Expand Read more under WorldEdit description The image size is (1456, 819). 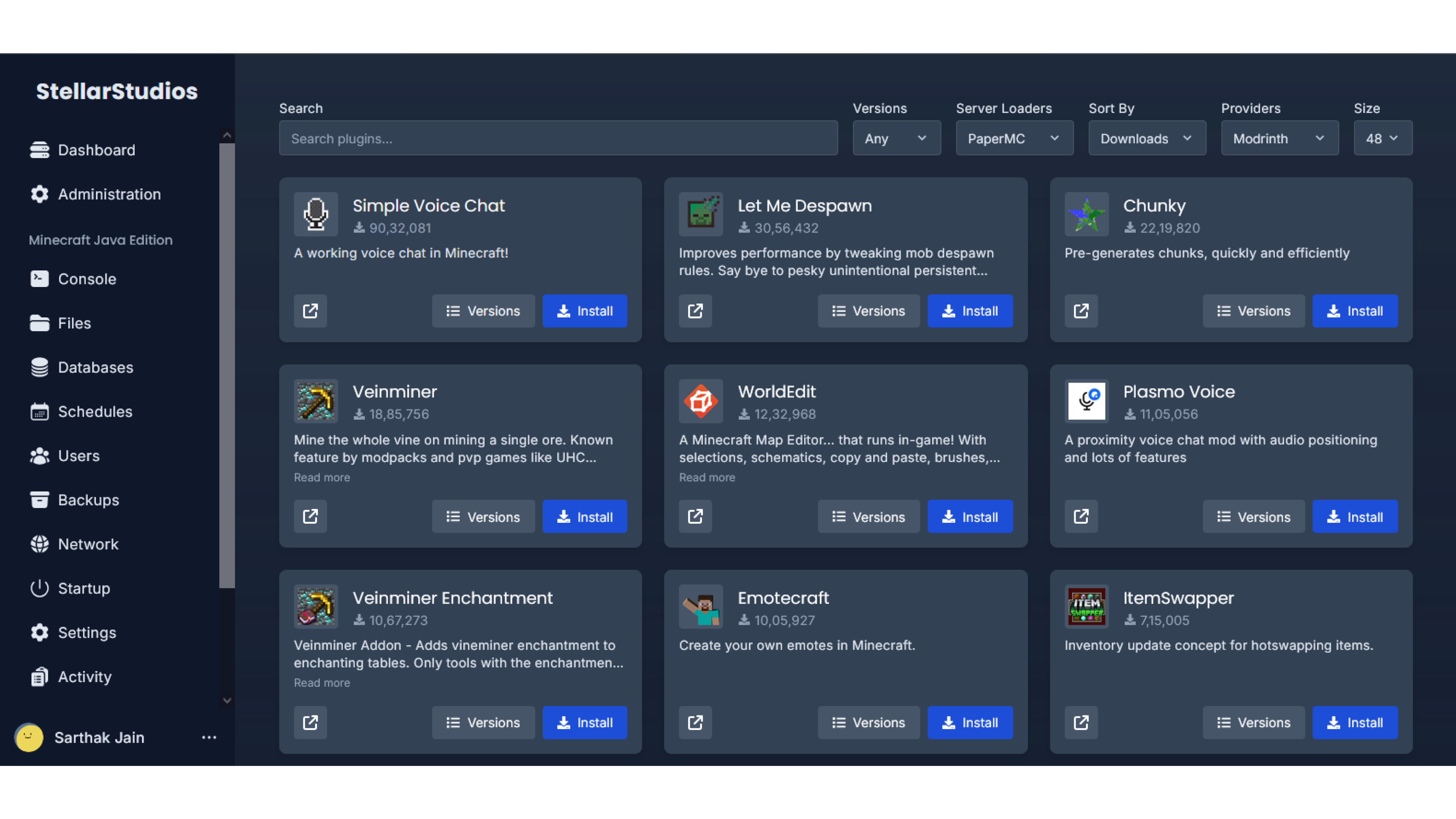(x=706, y=477)
